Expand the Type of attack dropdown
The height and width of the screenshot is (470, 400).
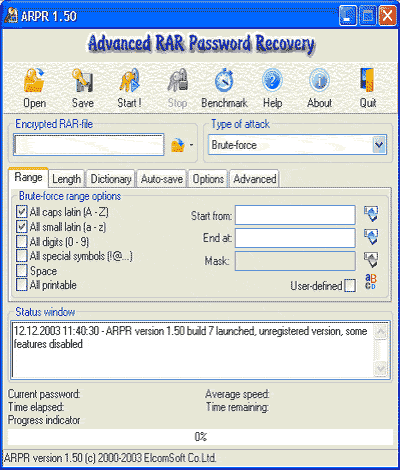(379, 145)
